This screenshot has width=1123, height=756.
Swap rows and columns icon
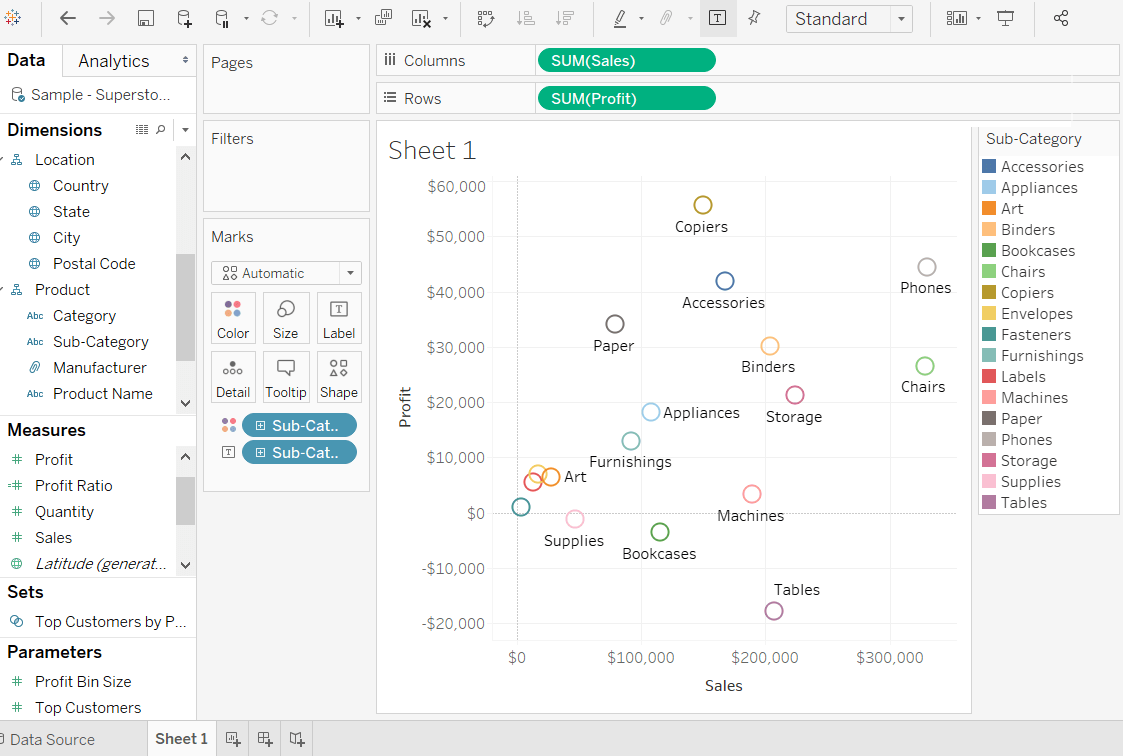pyautogui.click(x=486, y=19)
